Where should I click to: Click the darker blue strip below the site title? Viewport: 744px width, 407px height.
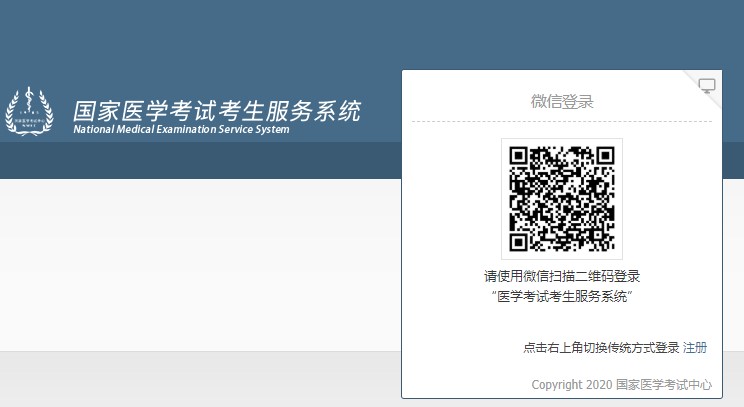point(200,160)
